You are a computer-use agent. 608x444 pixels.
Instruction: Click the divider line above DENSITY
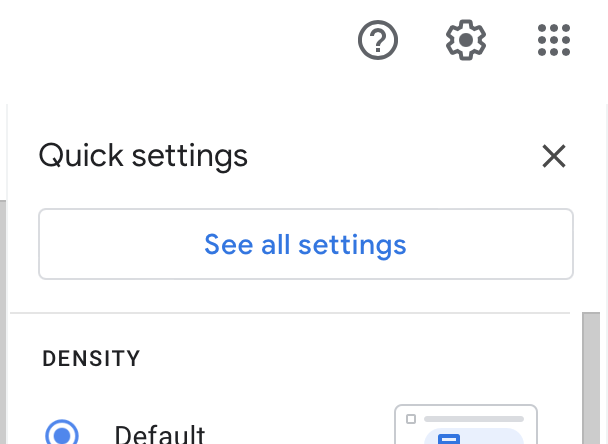pyautogui.click(x=290, y=313)
